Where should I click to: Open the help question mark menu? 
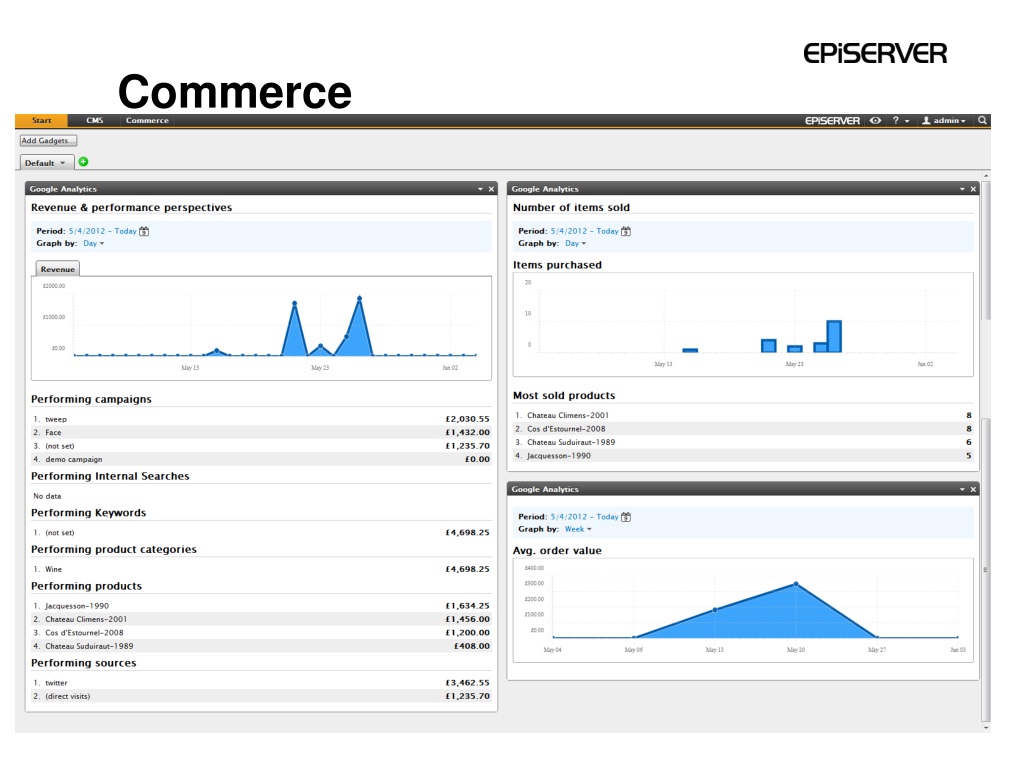901,121
